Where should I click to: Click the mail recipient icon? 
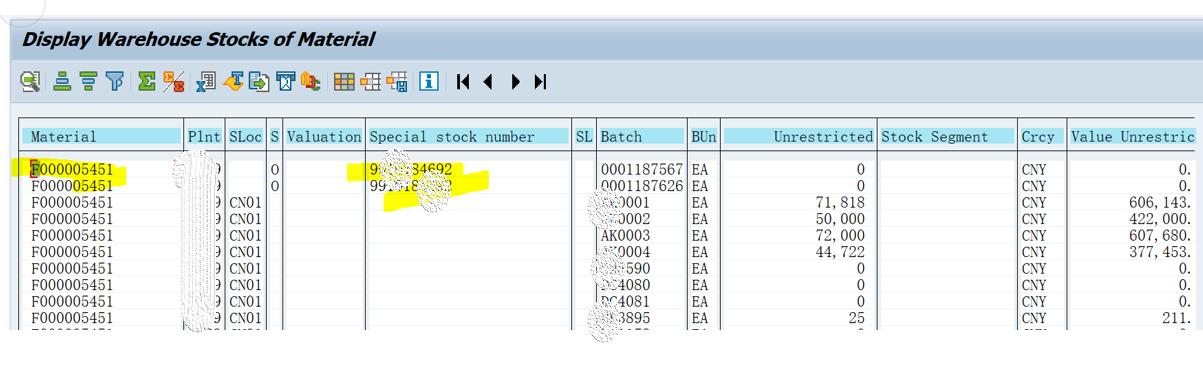tap(285, 81)
